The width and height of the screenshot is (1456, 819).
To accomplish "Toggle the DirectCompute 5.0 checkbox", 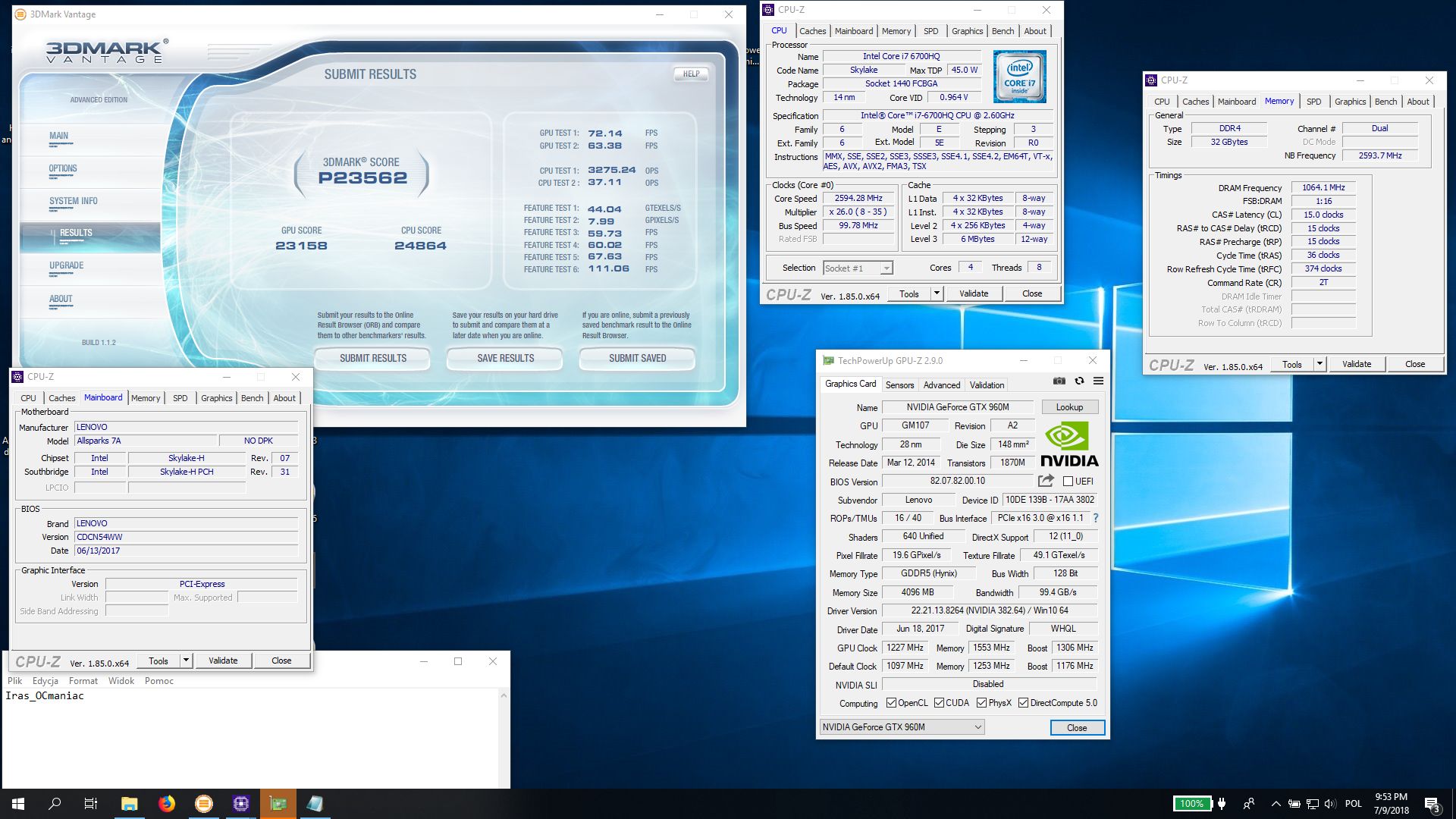I will (x=1023, y=703).
